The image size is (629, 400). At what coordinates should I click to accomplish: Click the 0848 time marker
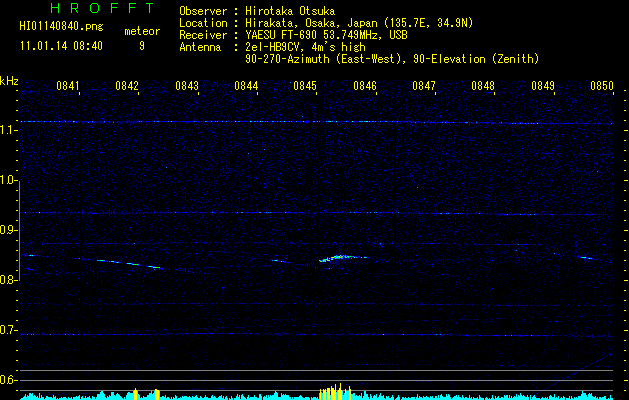click(483, 86)
